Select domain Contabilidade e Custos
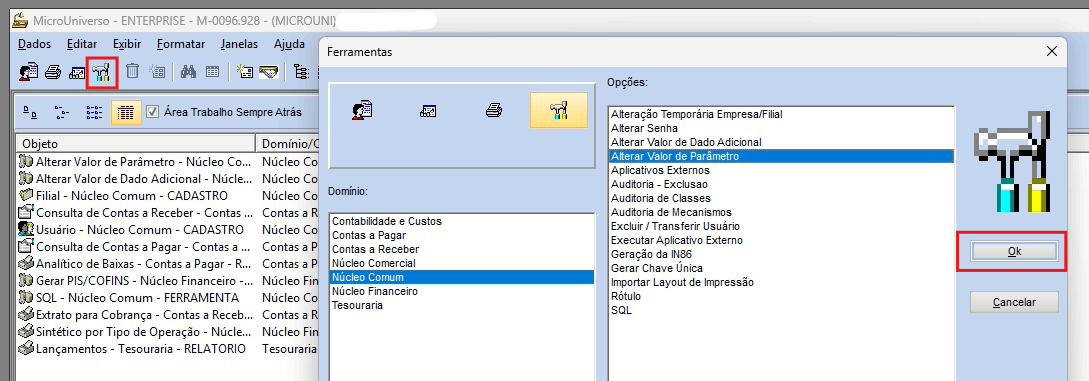 click(x=462, y=221)
